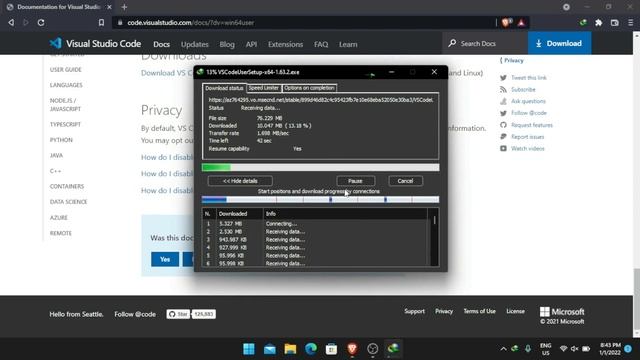
Task: Switch to the Brave browser in the taskbar
Action: click(352, 349)
